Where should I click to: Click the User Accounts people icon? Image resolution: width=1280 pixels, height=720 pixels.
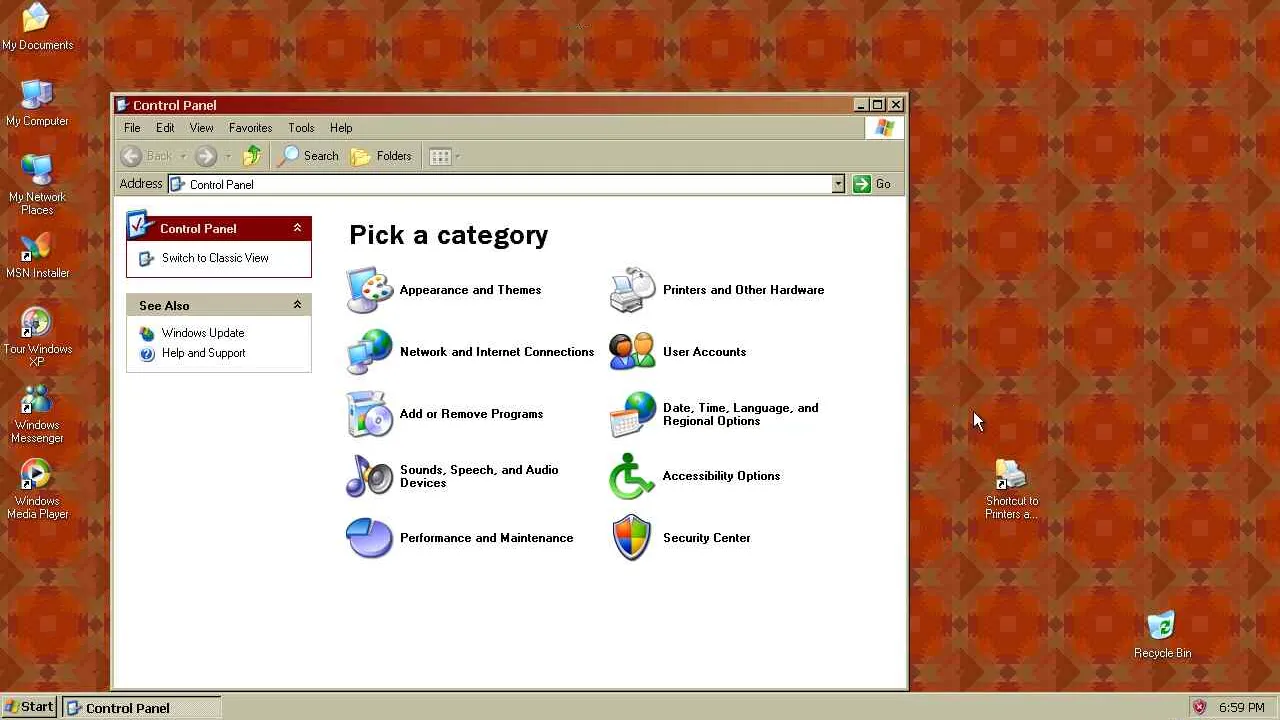pos(633,352)
